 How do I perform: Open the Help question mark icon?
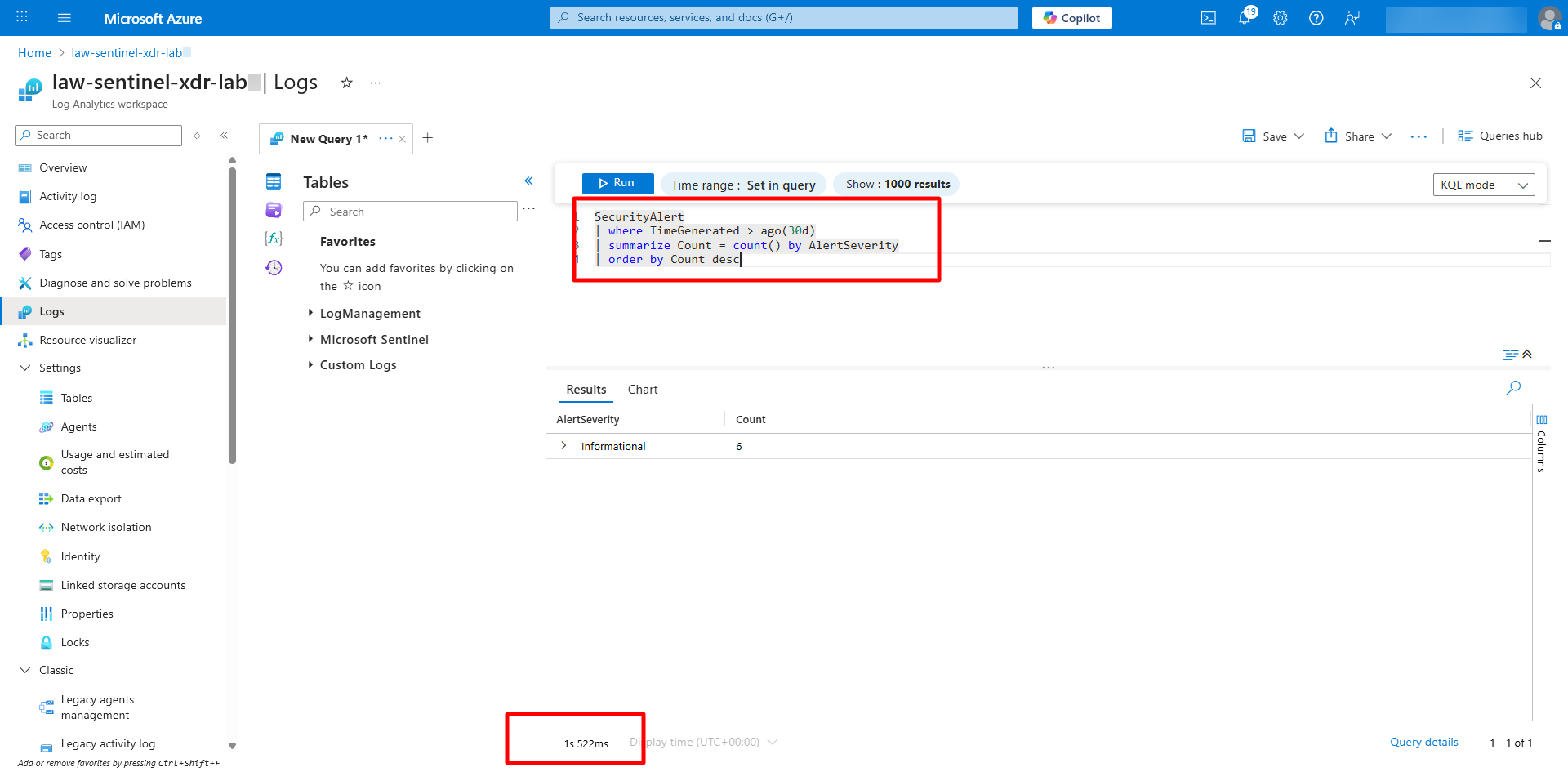pyautogui.click(x=1316, y=18)
